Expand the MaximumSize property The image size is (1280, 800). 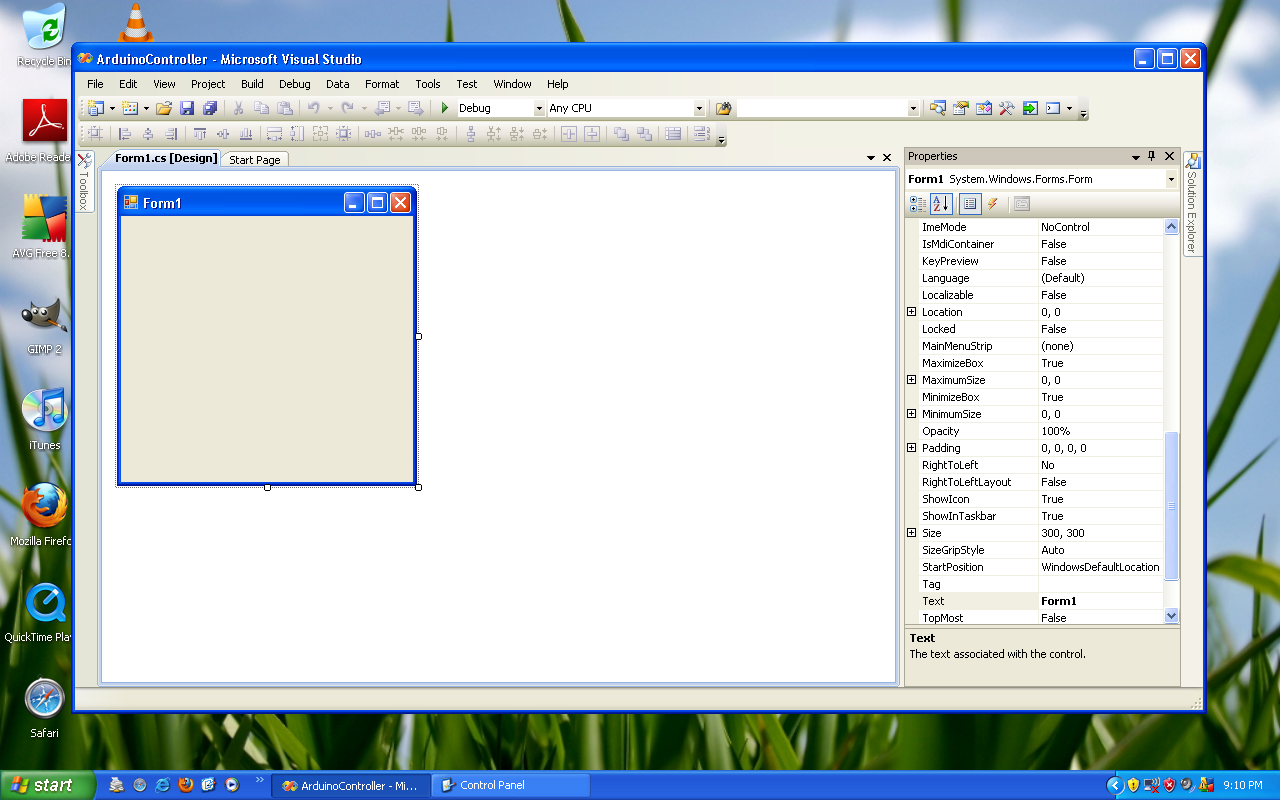[911, 380]
